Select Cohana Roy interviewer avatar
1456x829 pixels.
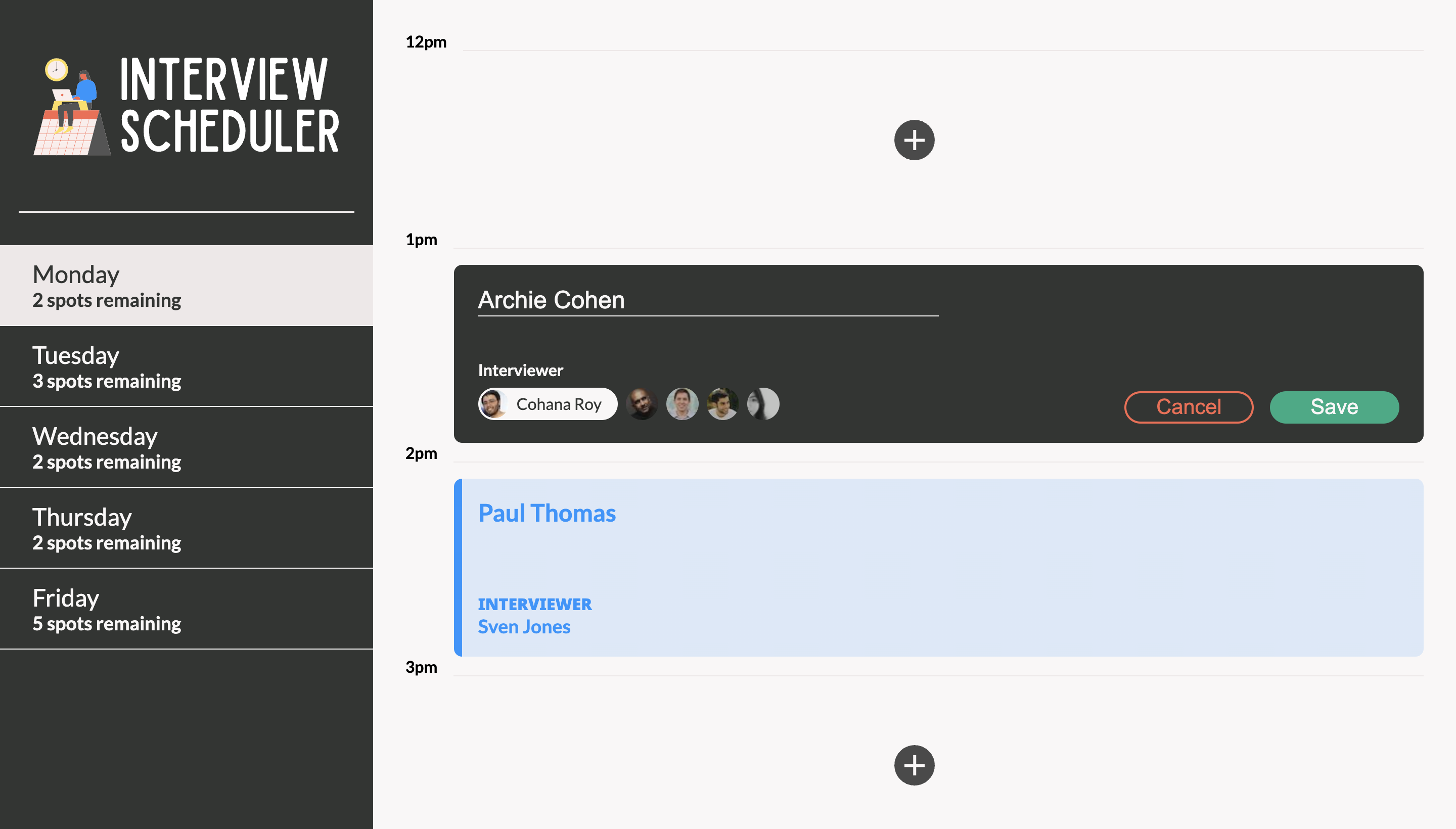click(x=494, y=403)
